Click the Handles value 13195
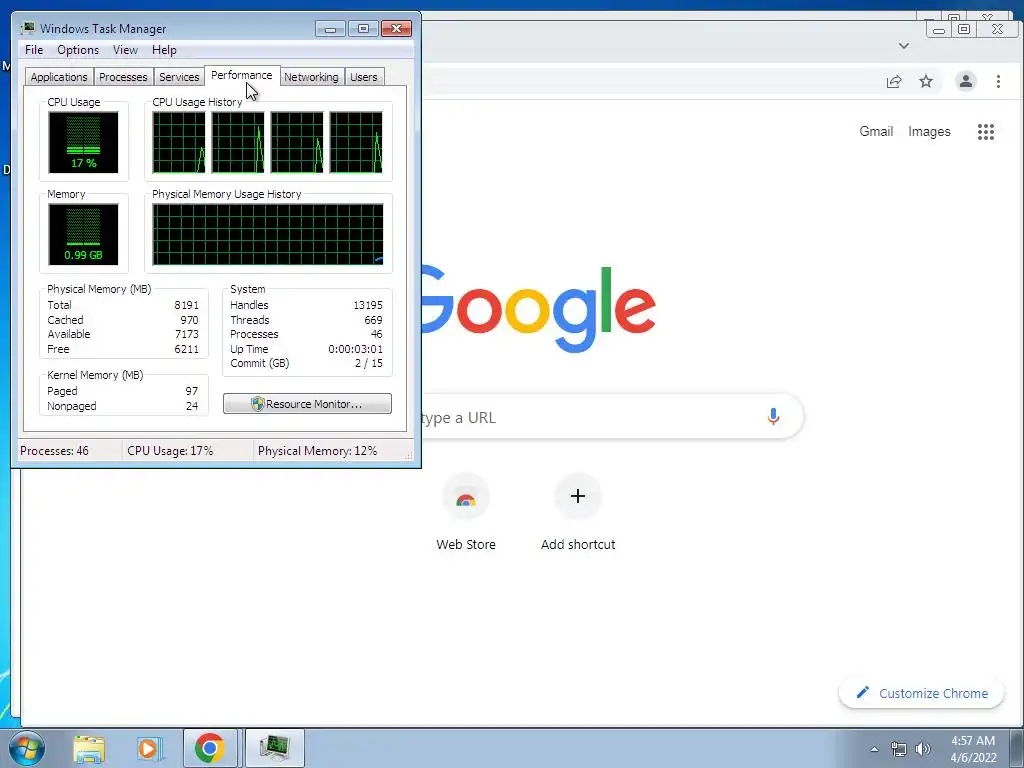 point(368,305)
